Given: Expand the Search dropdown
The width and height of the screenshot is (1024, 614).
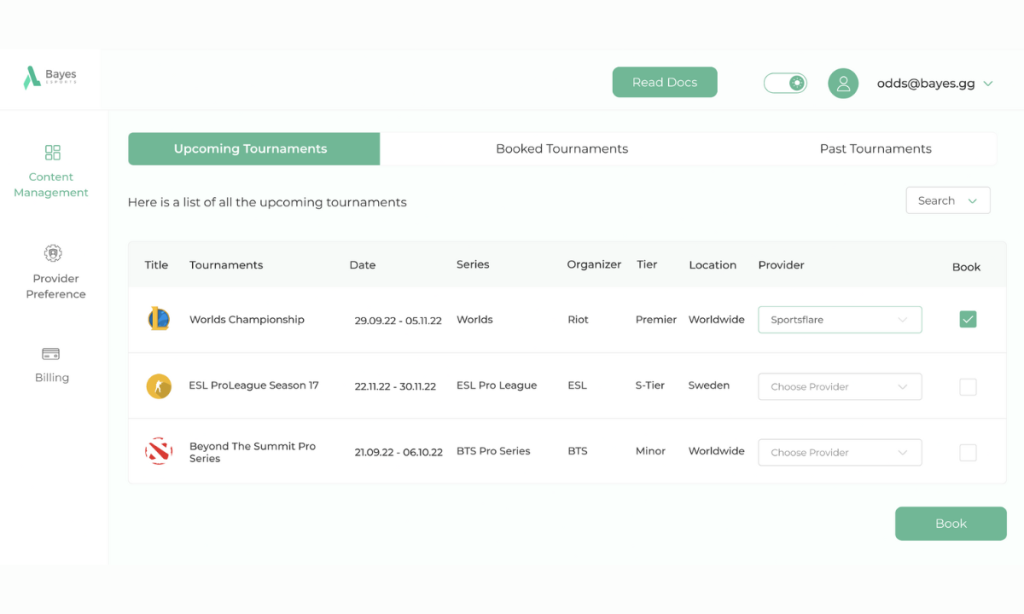Looking at the screenshot, I should tap(948, 201).
